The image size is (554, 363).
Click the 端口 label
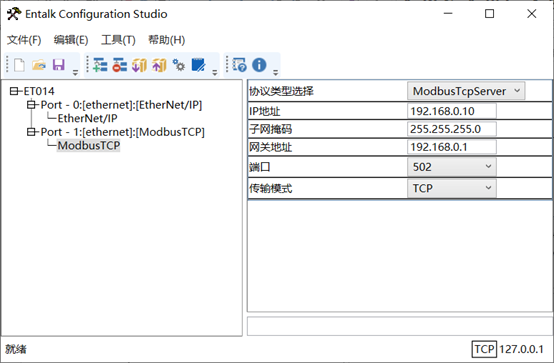(260, 167)
